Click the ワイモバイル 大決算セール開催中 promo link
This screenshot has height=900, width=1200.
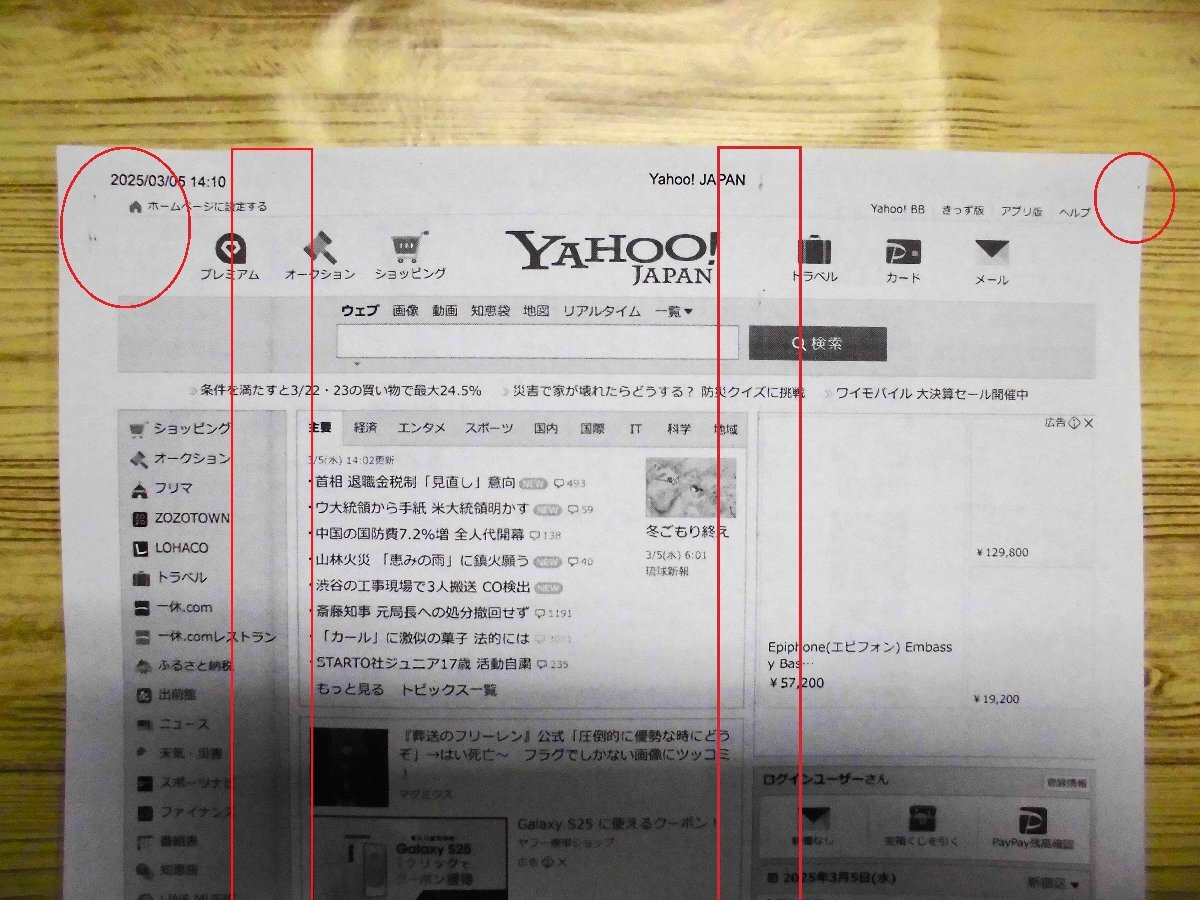click(932, 394)
